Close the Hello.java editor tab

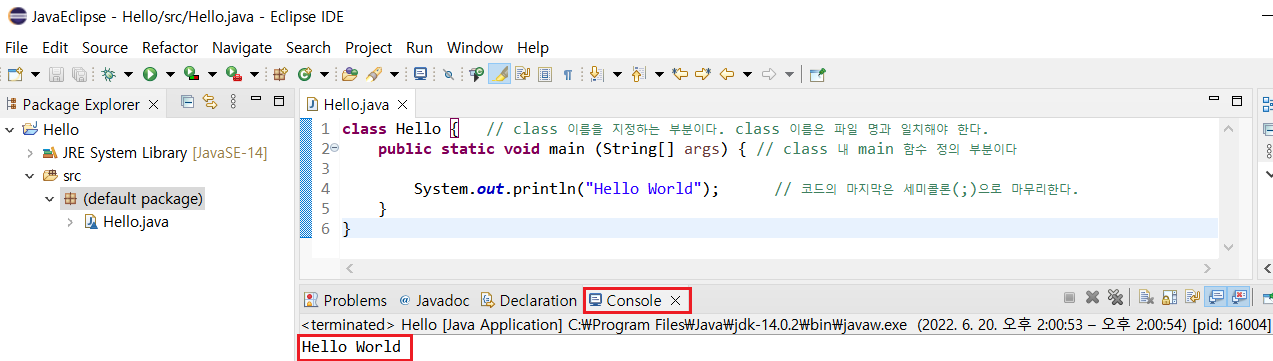[402, 104]
